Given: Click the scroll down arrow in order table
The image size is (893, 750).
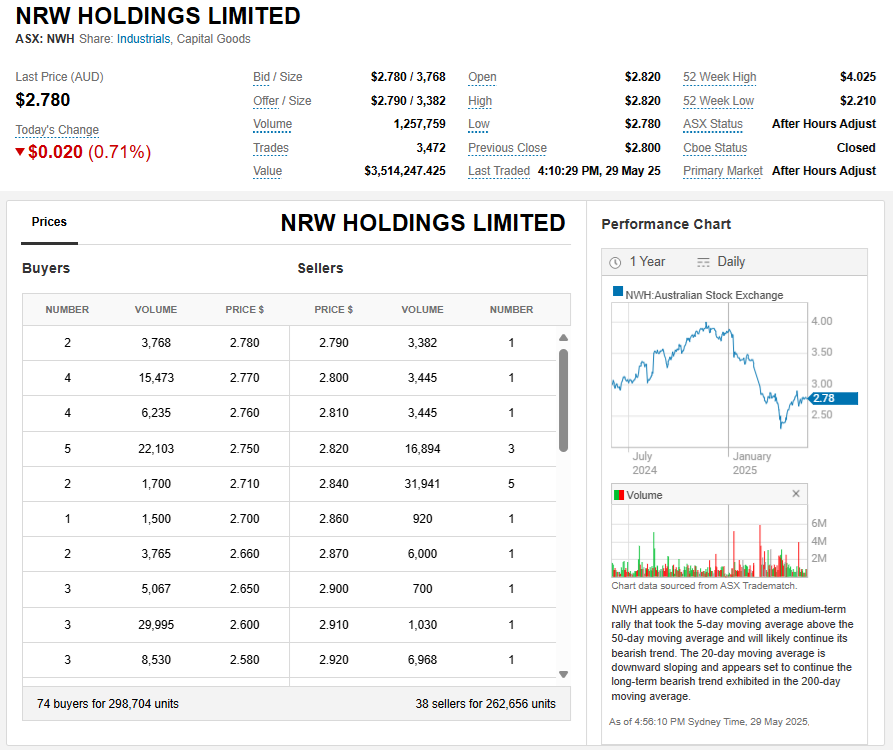Looking at the screenshot, I should 563,674.
